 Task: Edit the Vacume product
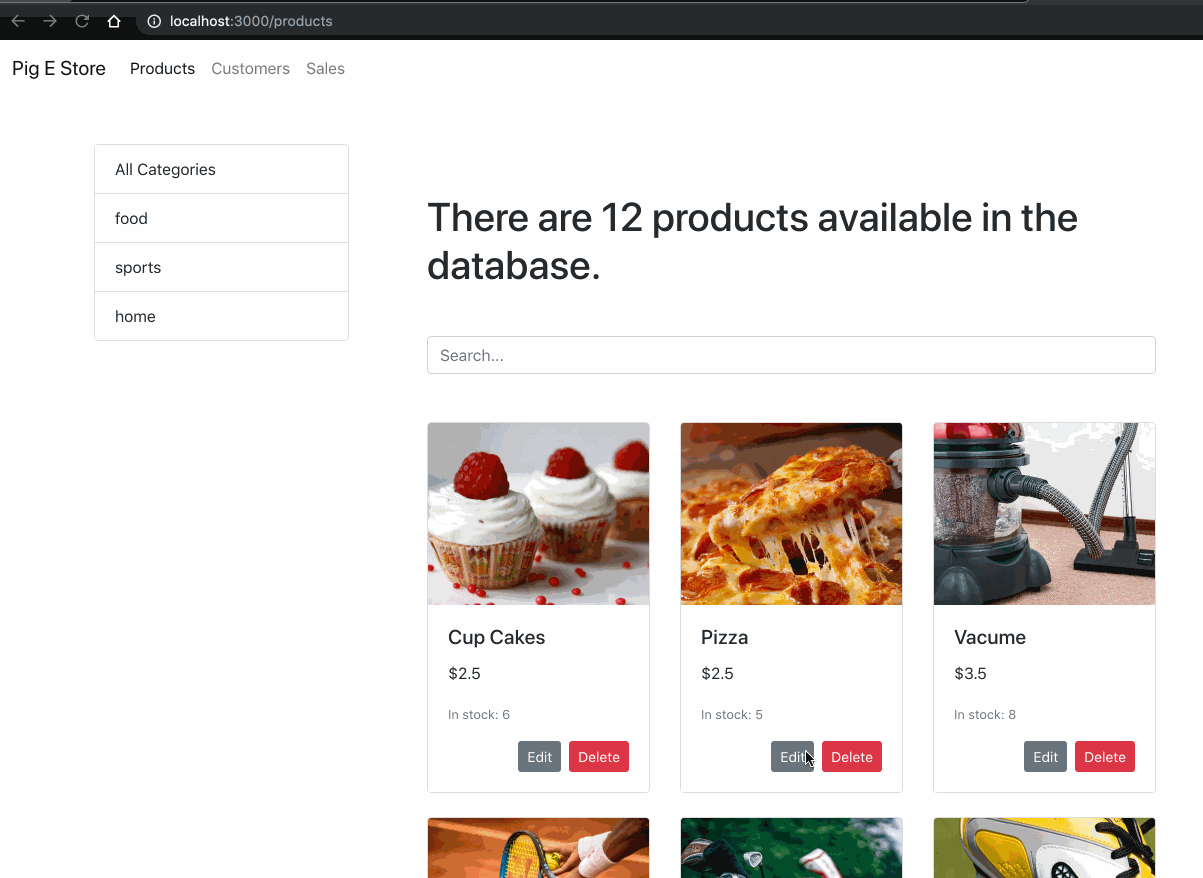click(1045, 757)
